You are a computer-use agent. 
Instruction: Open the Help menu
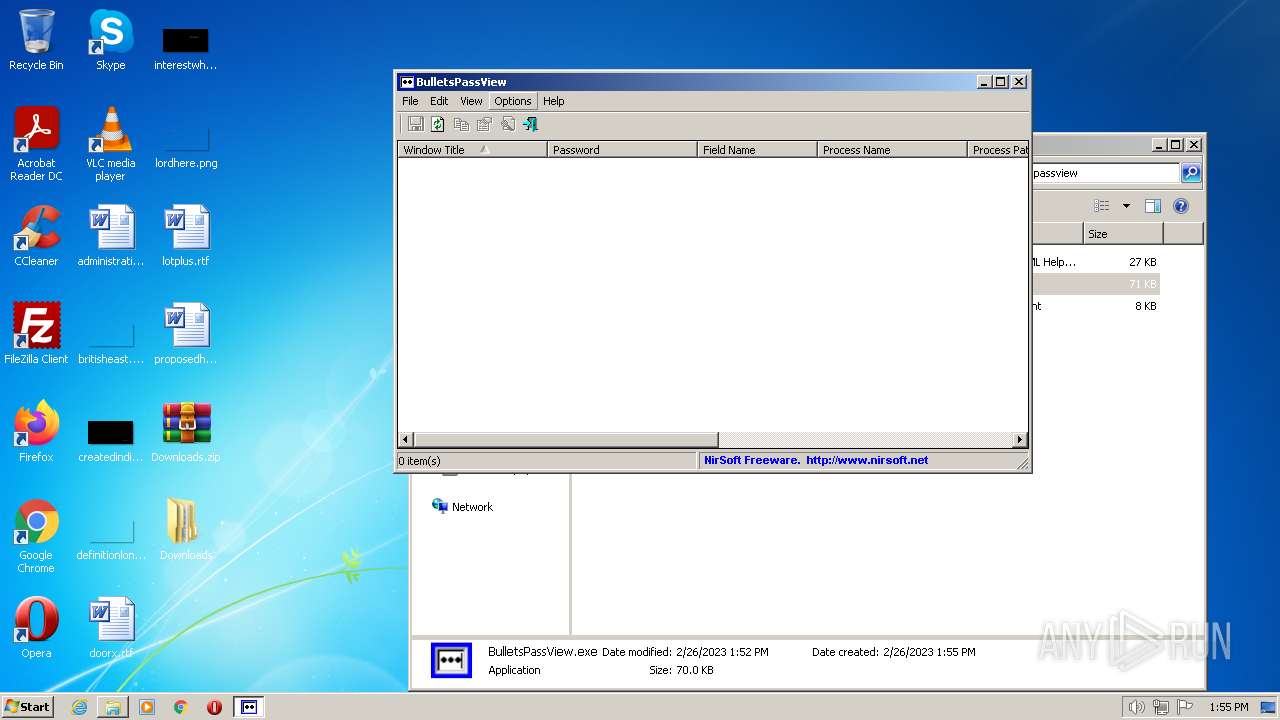tap(554, 101)
